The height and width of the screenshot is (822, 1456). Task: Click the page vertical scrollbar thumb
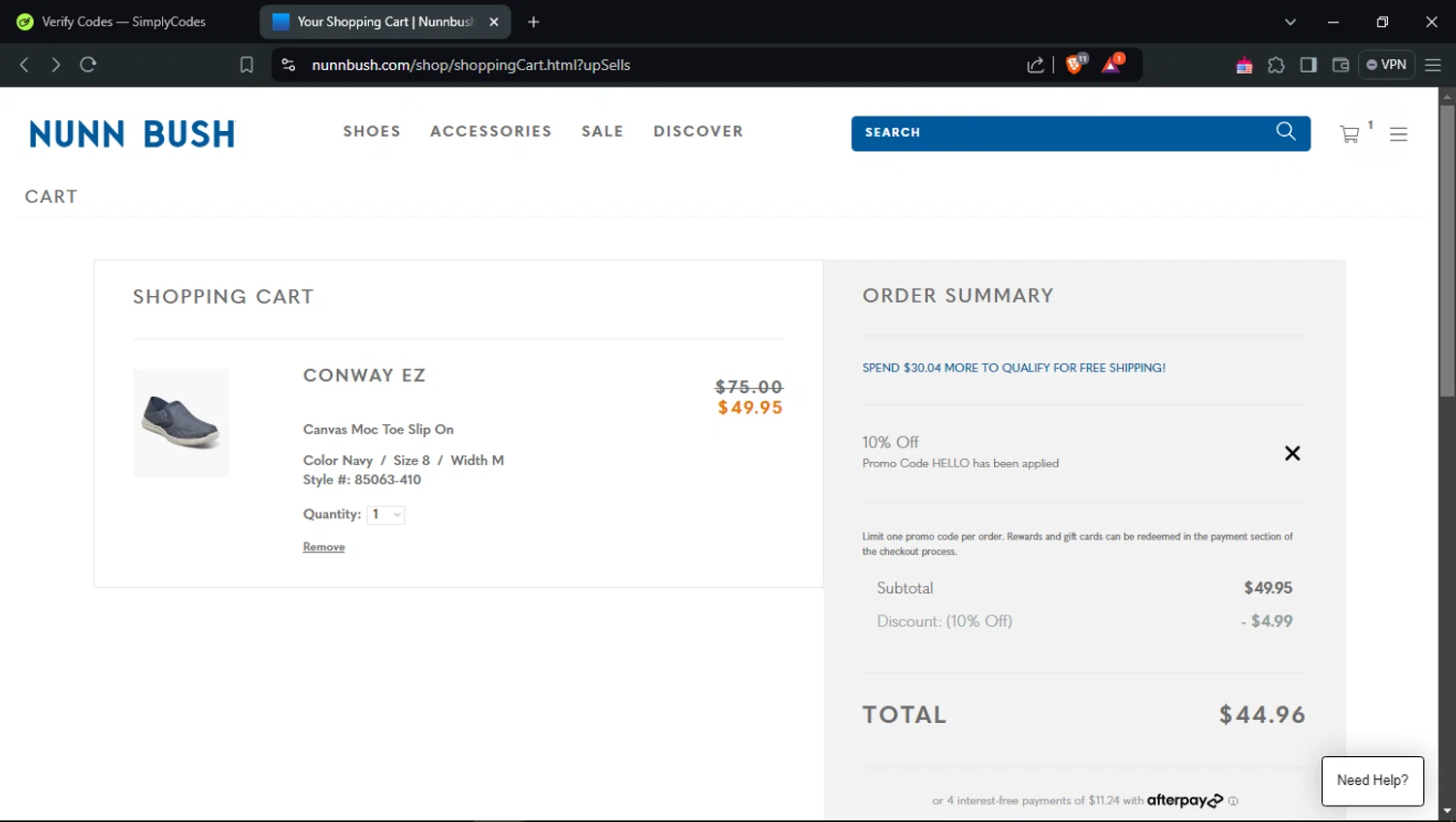pyautogui.click(x=1447, y=250)
